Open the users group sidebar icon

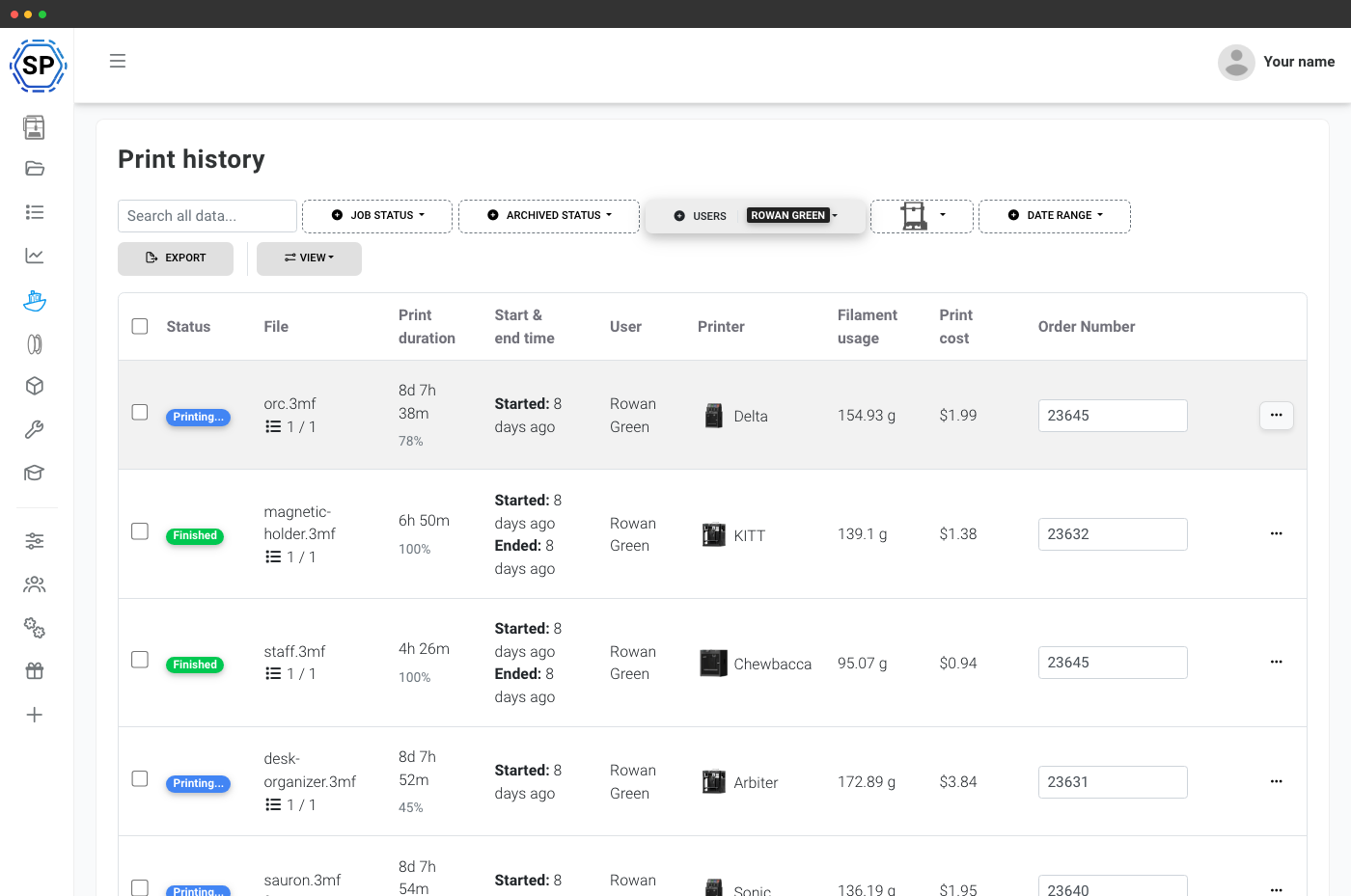pos(35,584)
